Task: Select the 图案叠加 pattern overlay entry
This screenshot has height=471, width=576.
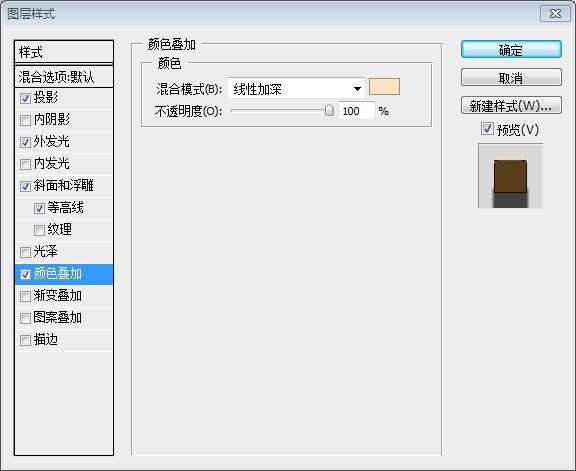Action: [64, 318]
